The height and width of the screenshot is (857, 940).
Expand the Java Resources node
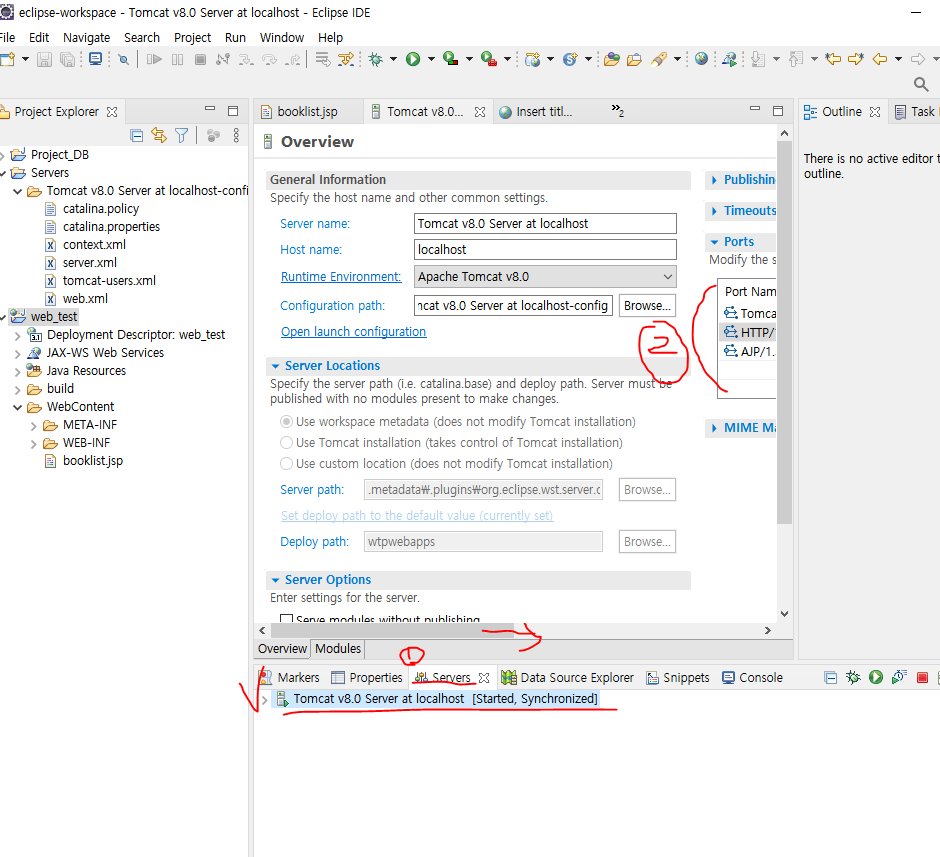(x=17, y=371)
